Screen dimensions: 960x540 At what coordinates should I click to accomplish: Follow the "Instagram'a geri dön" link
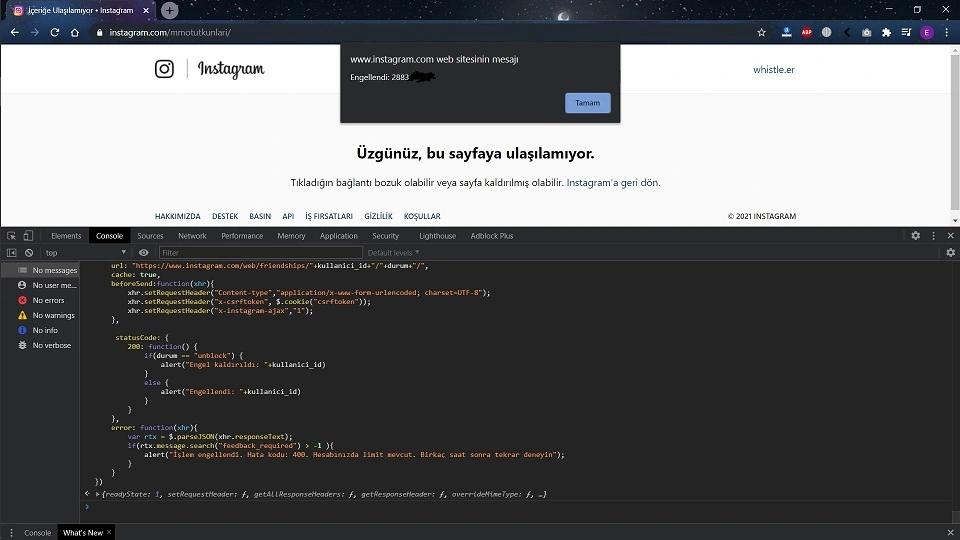point(613,182)
